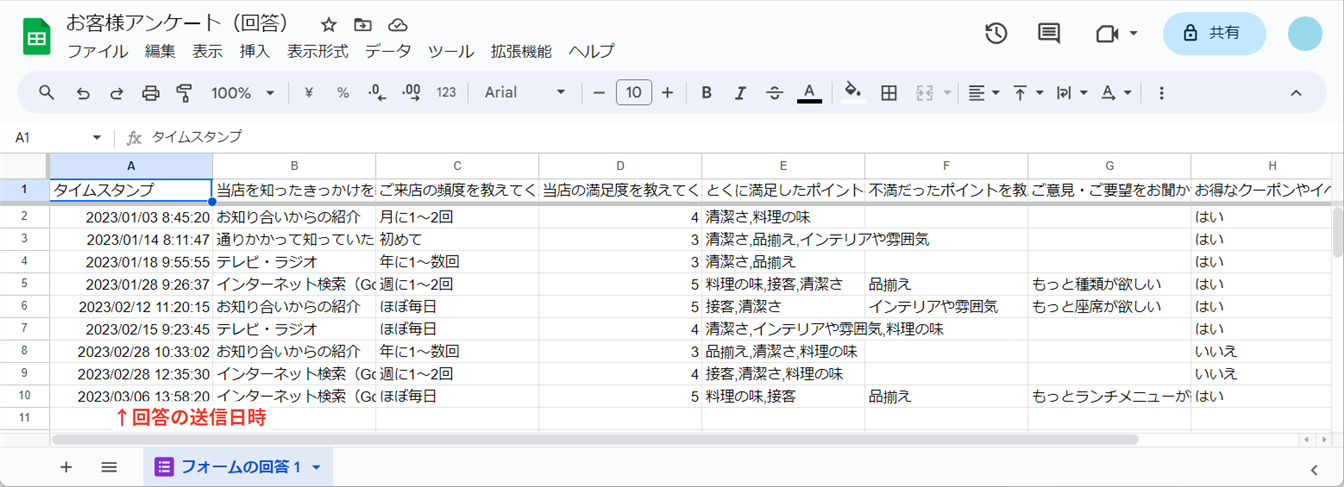Viewport: 1344px width, 487px height.
Task: Toggle strikethrough formatting
Action: [x=774, y=93]
